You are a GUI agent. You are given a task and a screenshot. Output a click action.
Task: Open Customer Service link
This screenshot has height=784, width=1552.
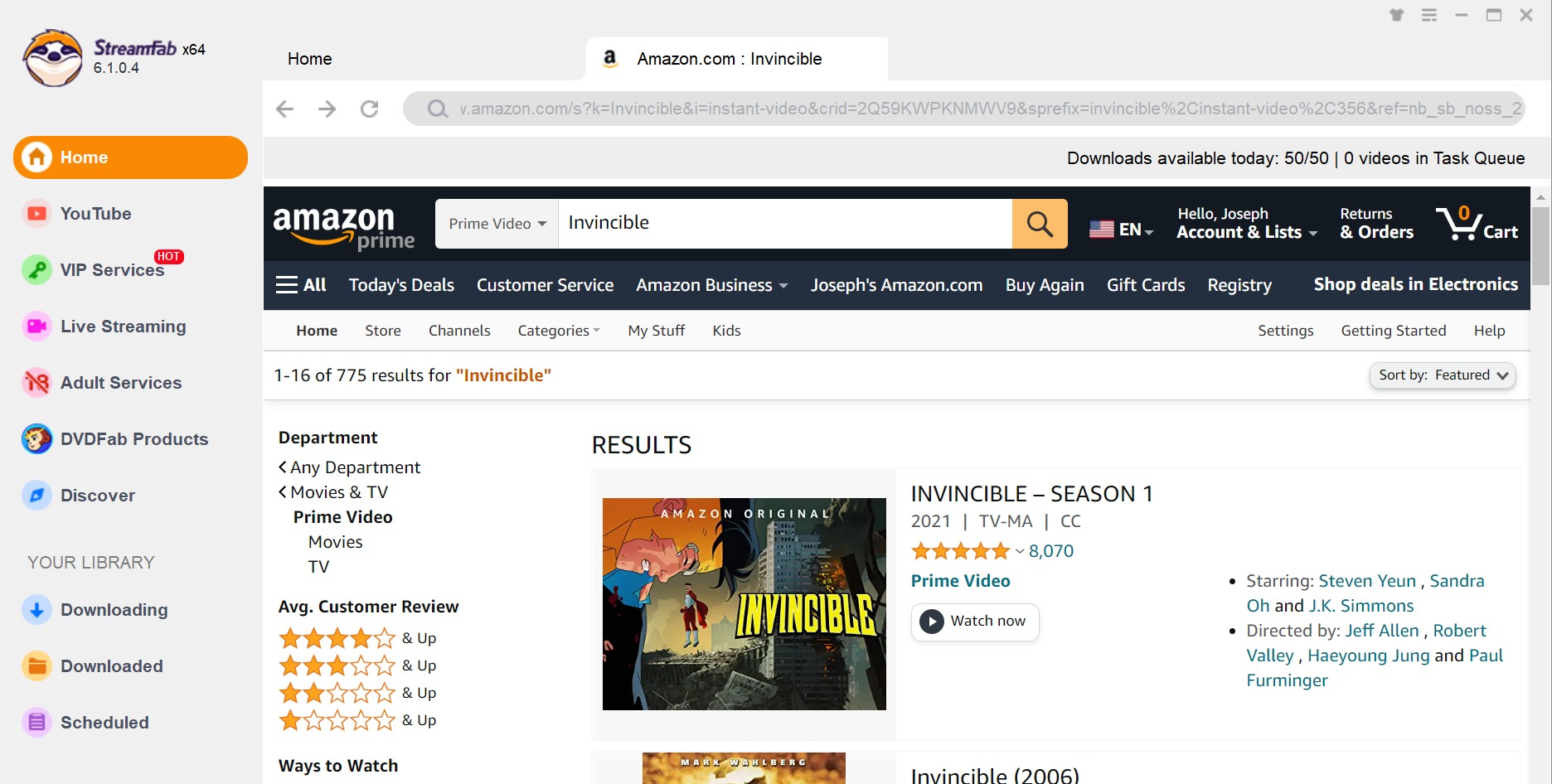(546, 285)
